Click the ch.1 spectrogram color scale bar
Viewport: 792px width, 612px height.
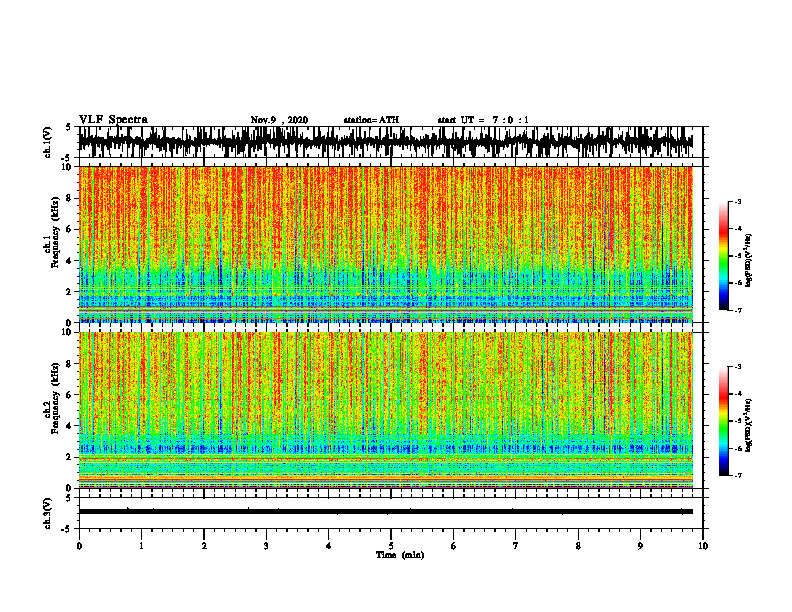723,256
